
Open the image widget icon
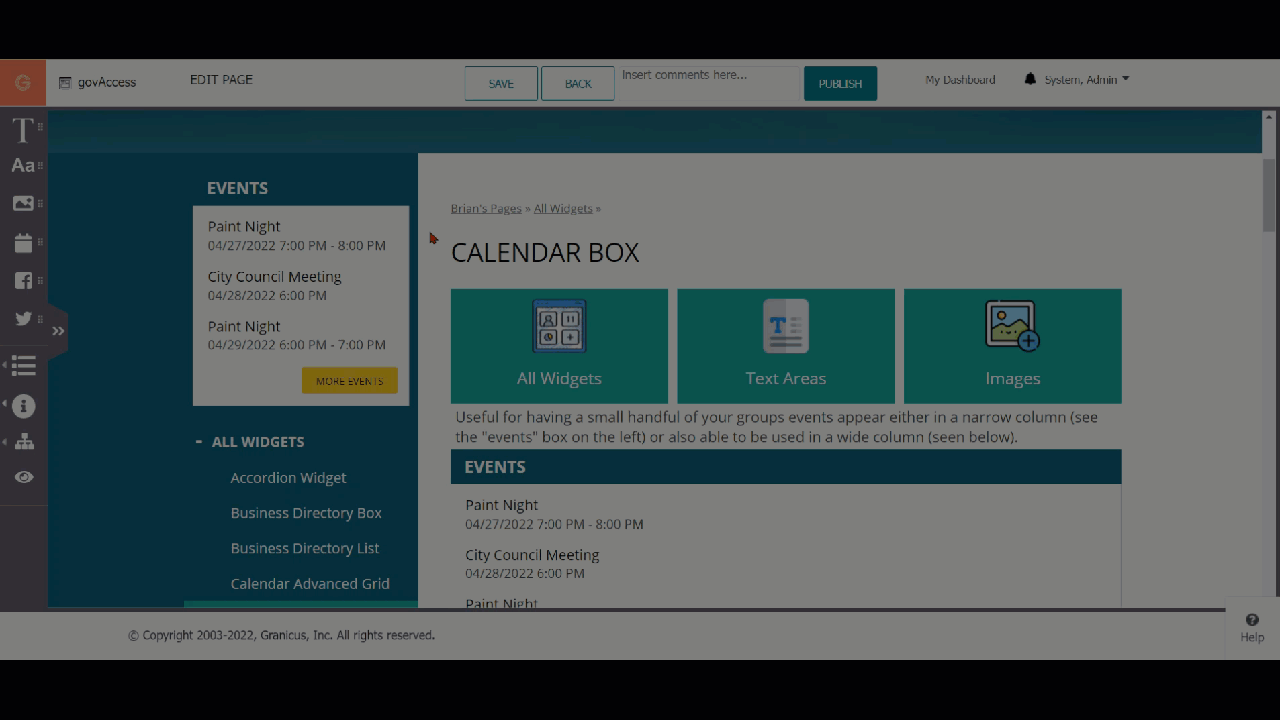pyautogui.click(x=23, y=203)
